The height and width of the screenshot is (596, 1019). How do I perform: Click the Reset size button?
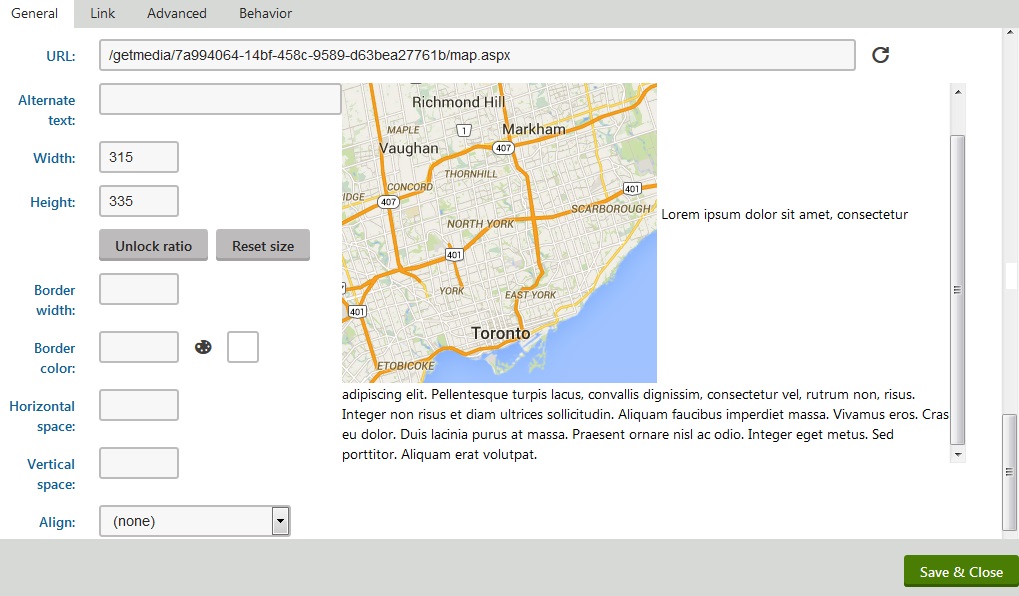tap(263, 246)
